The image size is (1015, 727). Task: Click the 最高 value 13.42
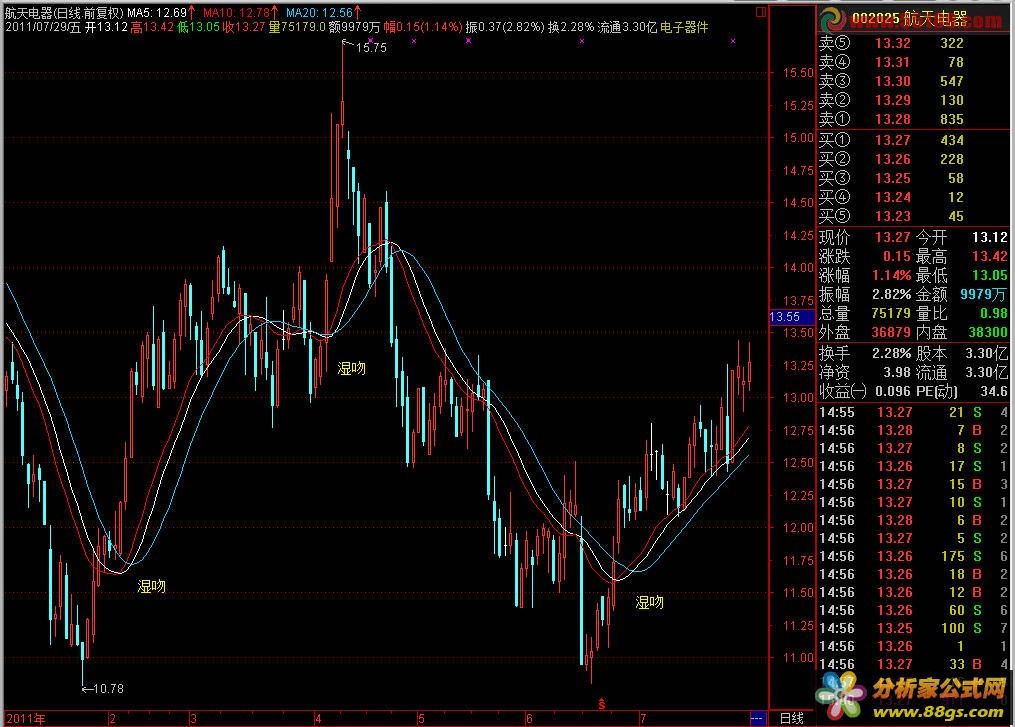[990, 256]
